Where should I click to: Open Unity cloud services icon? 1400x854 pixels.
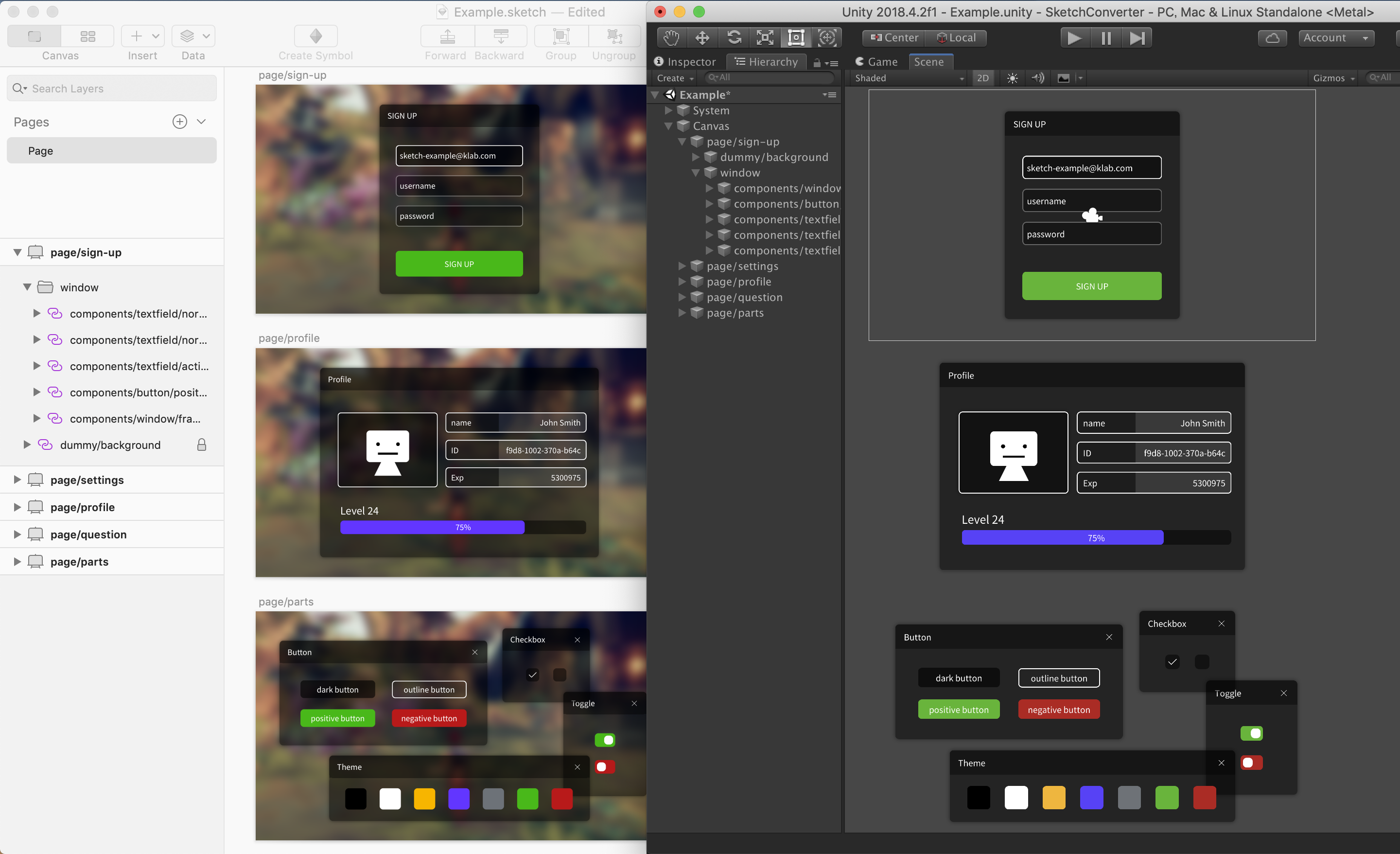pos(1272,37)
